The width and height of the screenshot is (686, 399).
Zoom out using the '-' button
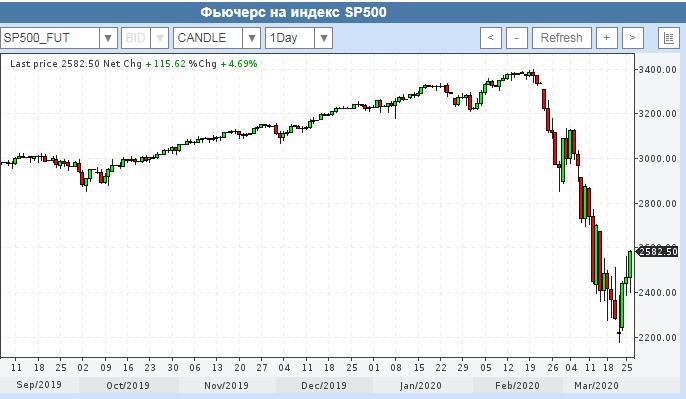point(517,38)
